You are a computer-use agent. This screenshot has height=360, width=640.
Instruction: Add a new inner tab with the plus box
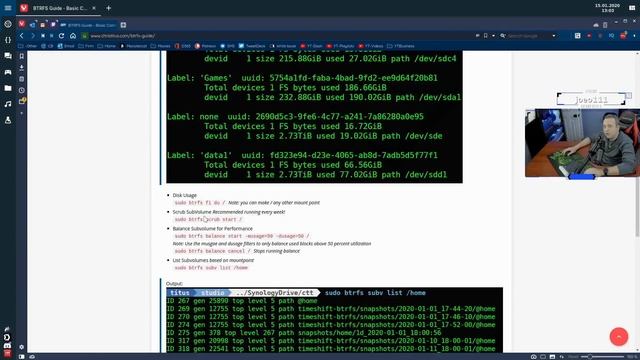click(123, 25)
